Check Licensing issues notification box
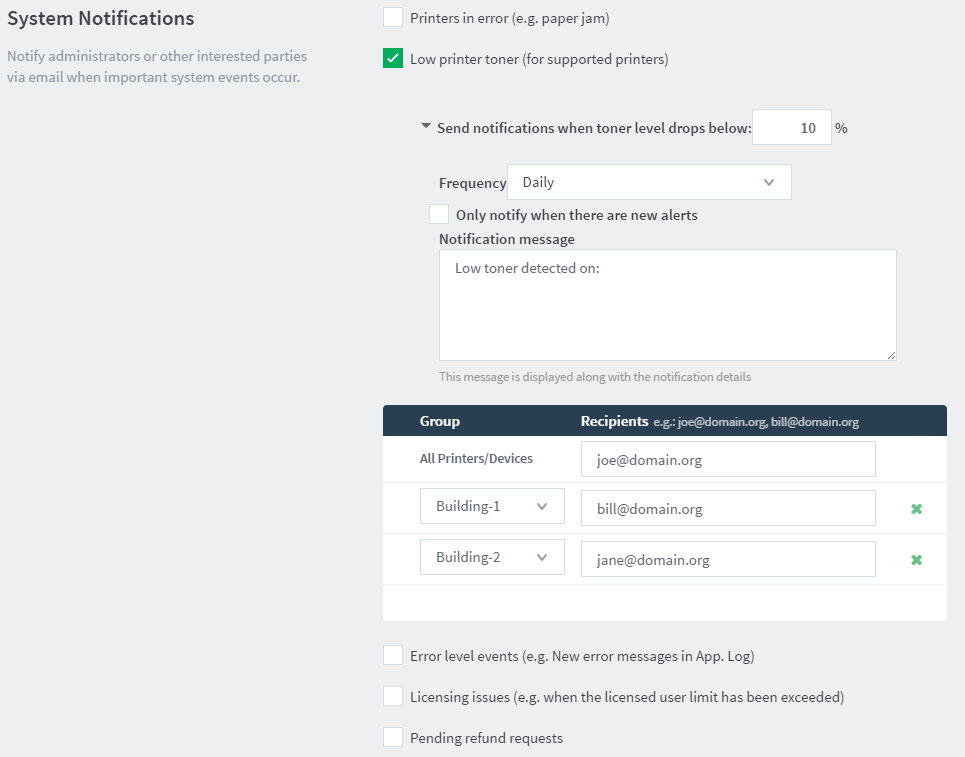The height and width of the screenshot is (757, 965). pos(393,696)
